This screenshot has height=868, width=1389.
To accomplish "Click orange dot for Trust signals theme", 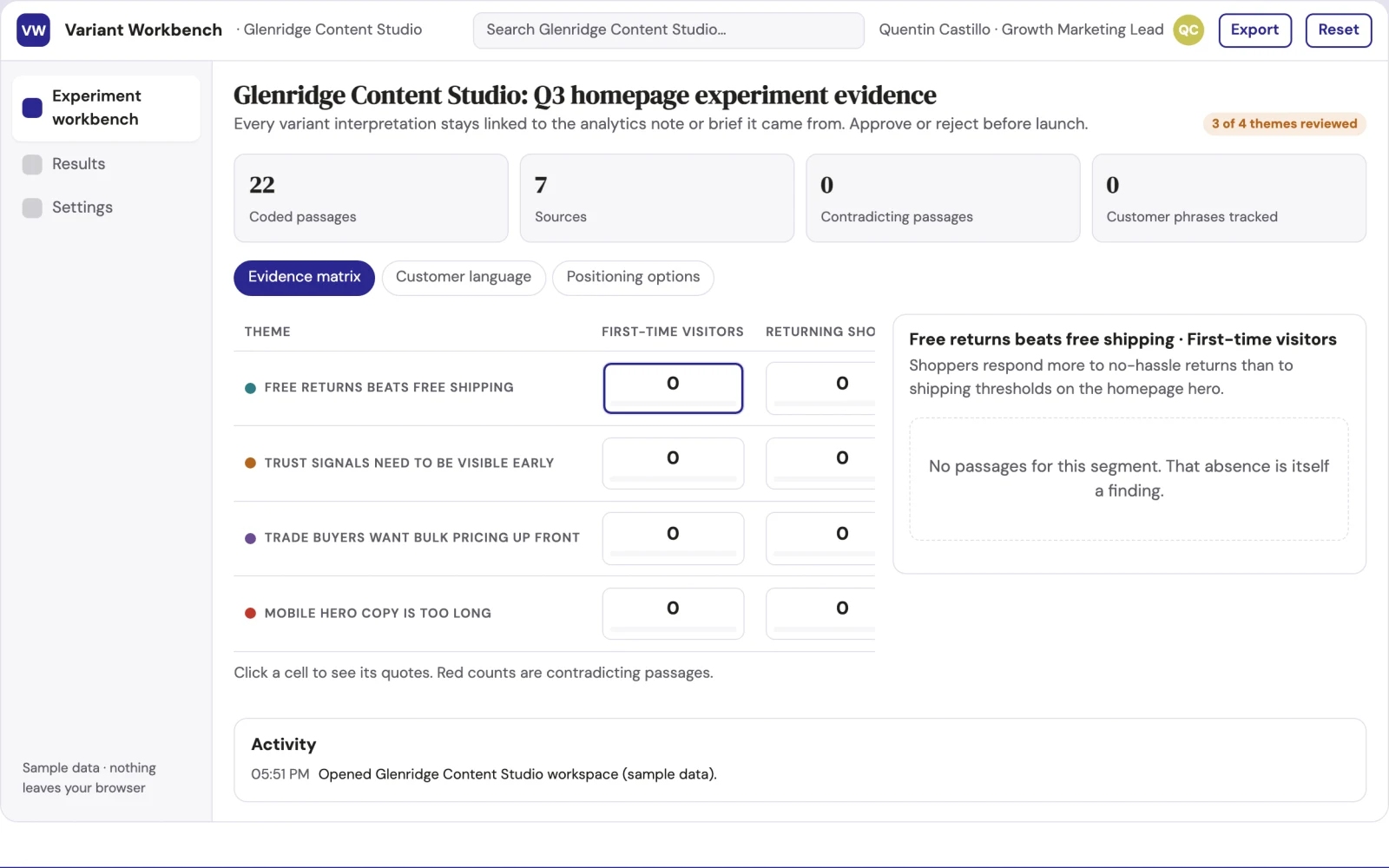I will coord(250,464).
